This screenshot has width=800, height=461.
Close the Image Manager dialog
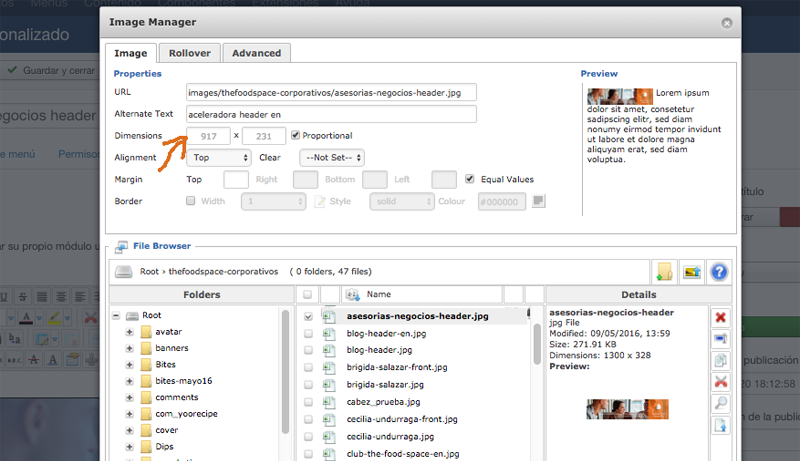point(727,23)
